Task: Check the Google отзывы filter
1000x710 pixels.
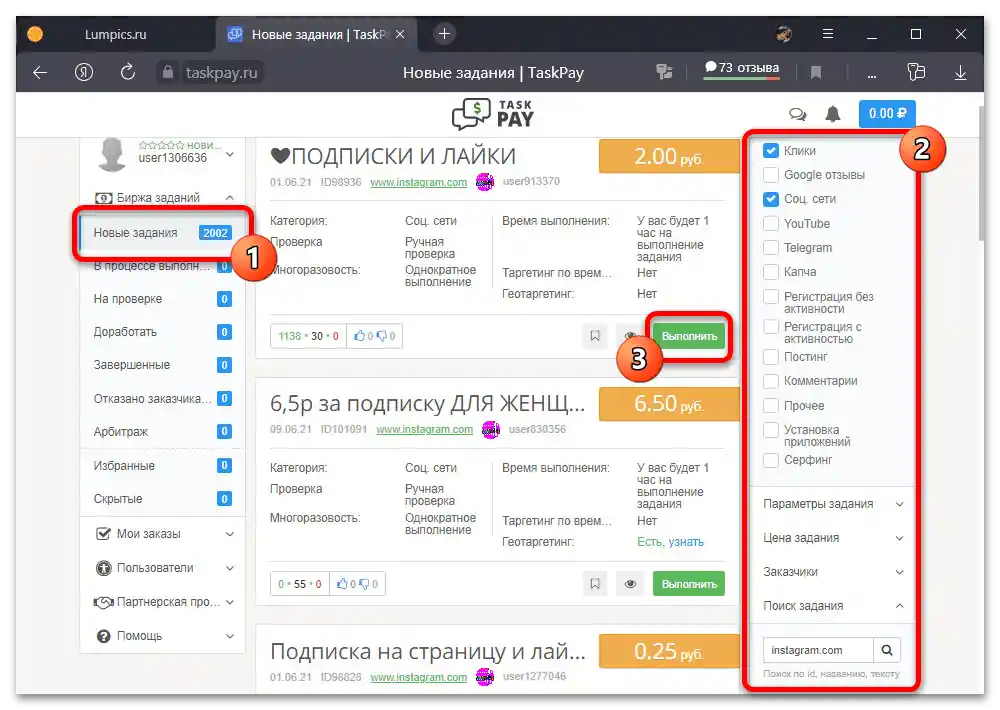Action: pyautogui.click(x=771, y=175)
